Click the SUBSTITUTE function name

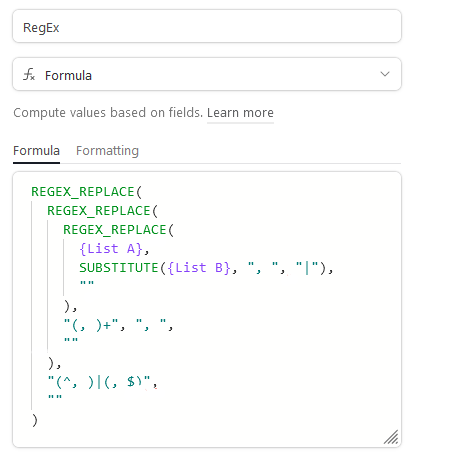coord(119,268)
